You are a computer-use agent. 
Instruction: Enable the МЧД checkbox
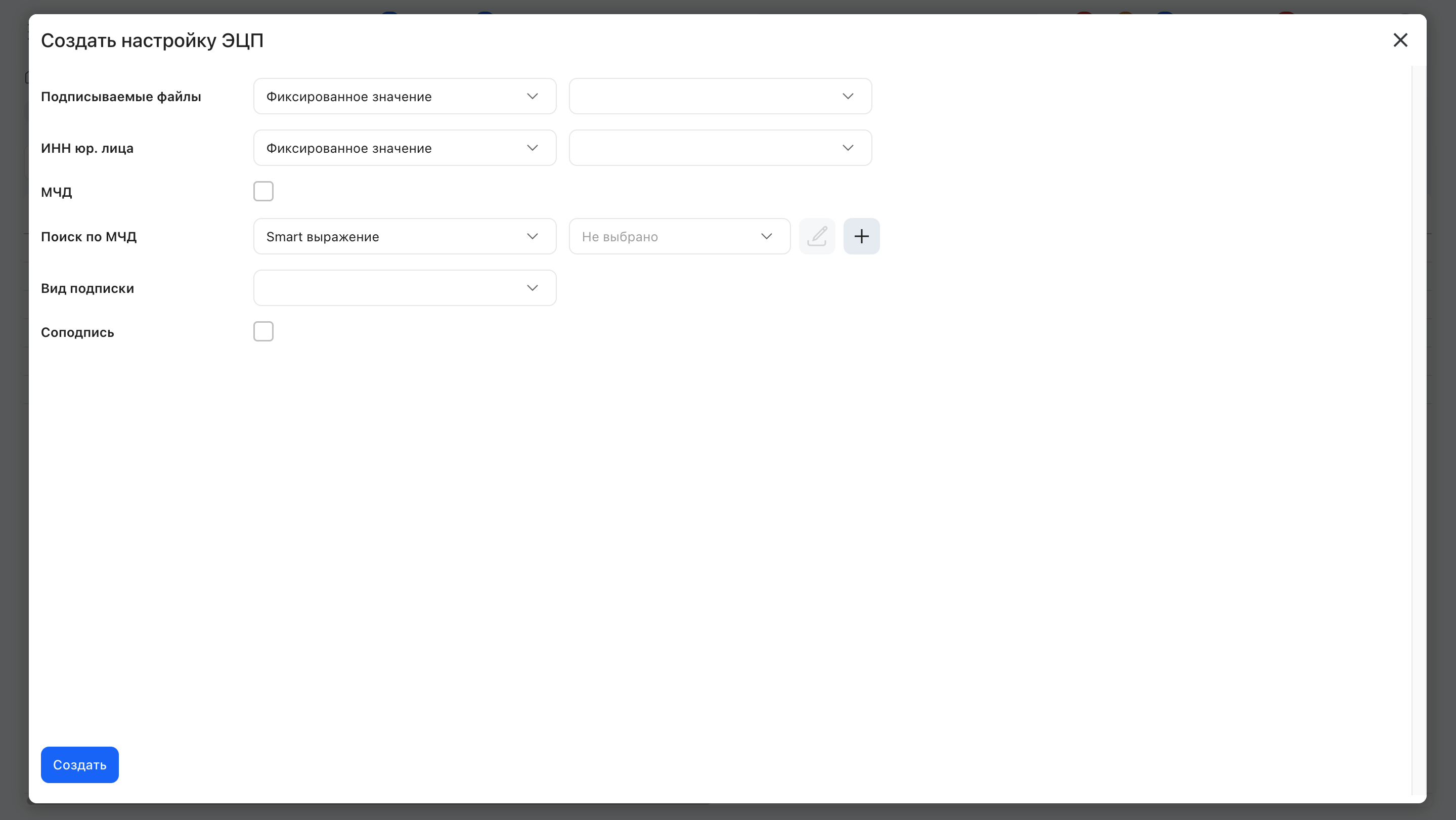263,191
